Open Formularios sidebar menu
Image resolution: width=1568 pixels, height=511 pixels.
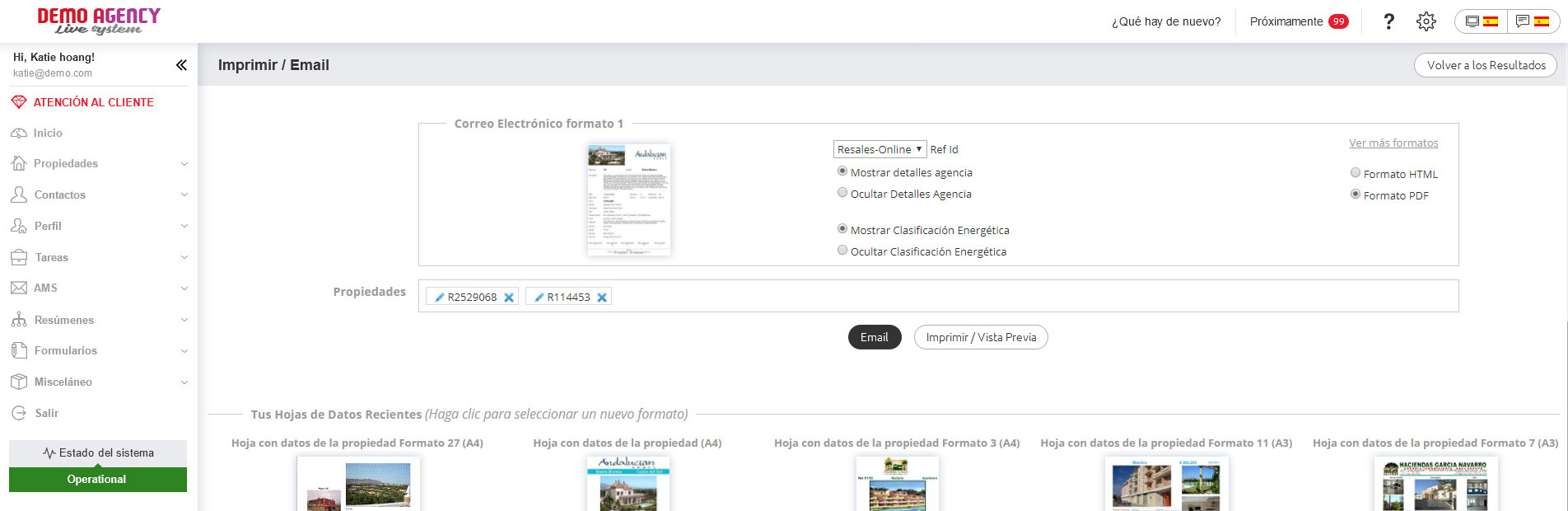pyautogui.click(x=66, y=350)
